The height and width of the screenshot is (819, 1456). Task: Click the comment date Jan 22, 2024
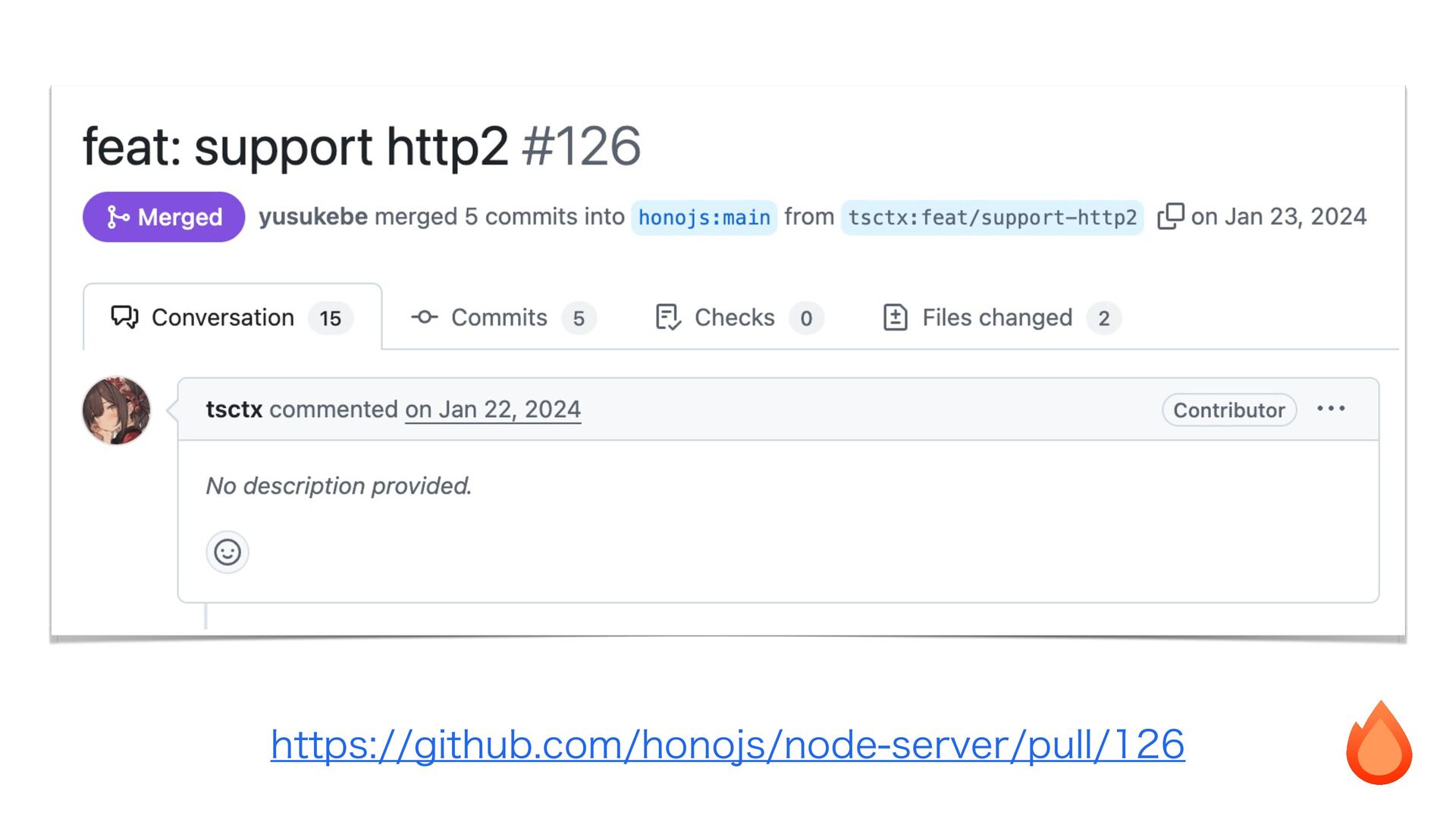(x=493, y=409)
